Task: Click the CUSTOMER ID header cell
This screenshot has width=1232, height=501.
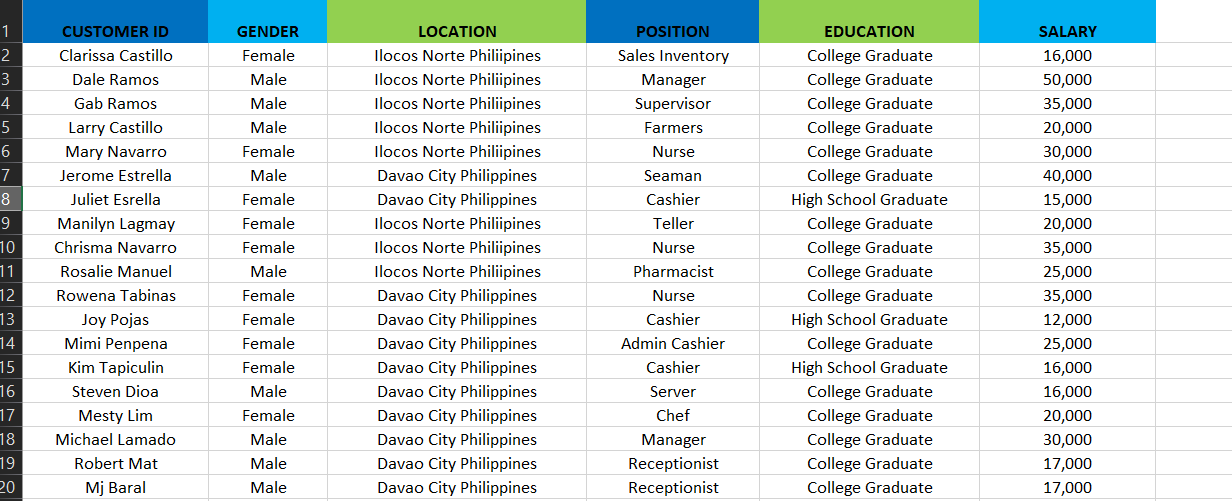Action: (x=115, y=31)
